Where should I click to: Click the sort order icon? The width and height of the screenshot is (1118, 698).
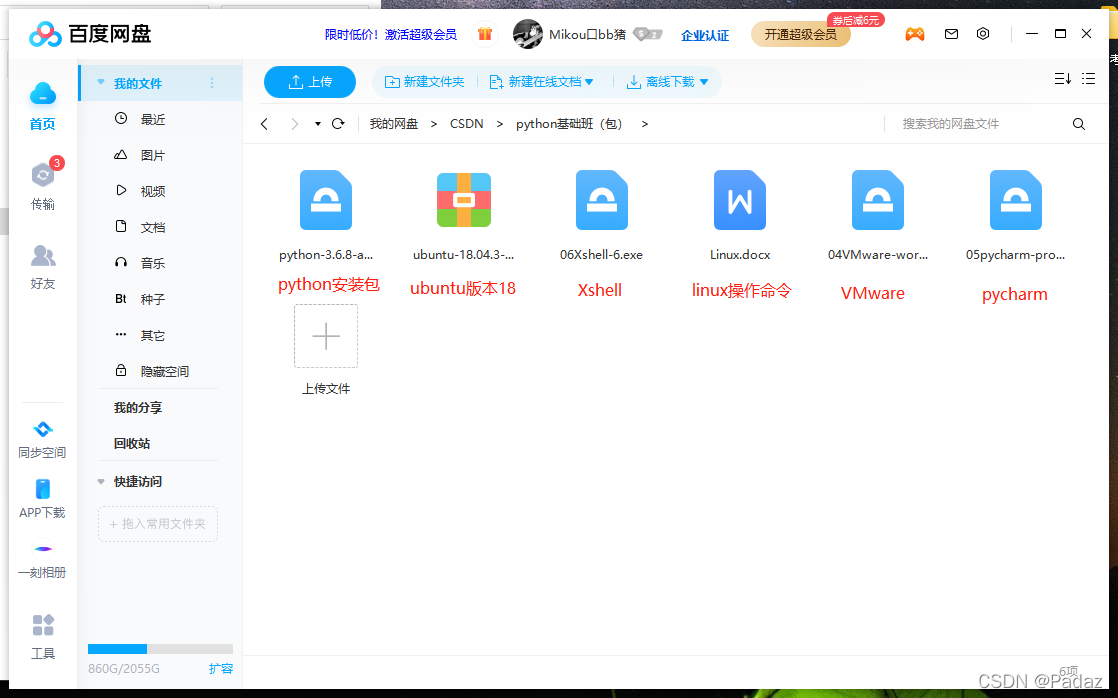click(x=1062, y=78)
